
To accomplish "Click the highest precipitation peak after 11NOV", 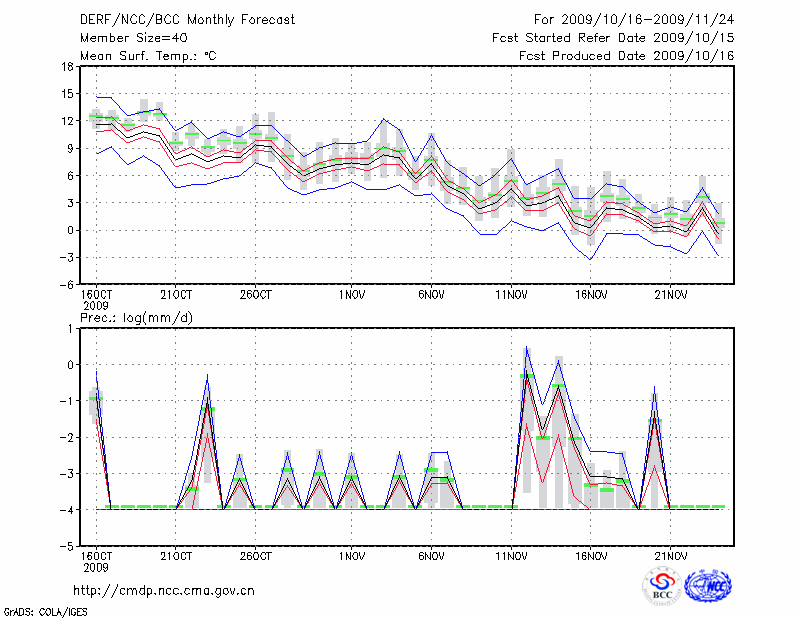I will tap(527, 348).
